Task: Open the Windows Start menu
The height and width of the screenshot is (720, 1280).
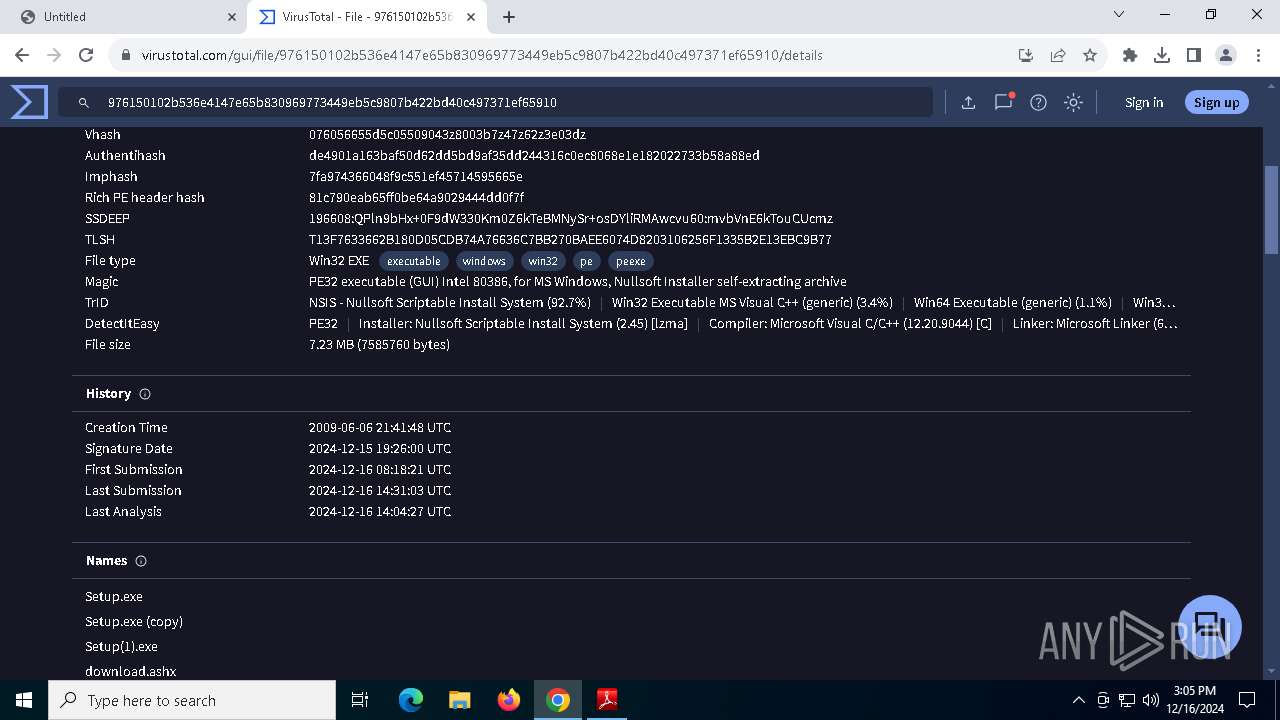Action: pos(24,700)
